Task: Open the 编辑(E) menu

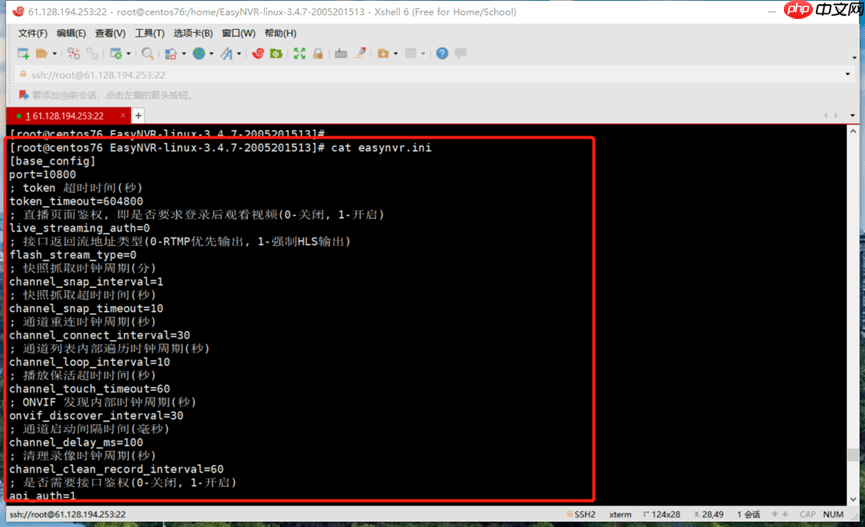Action: 71,33
